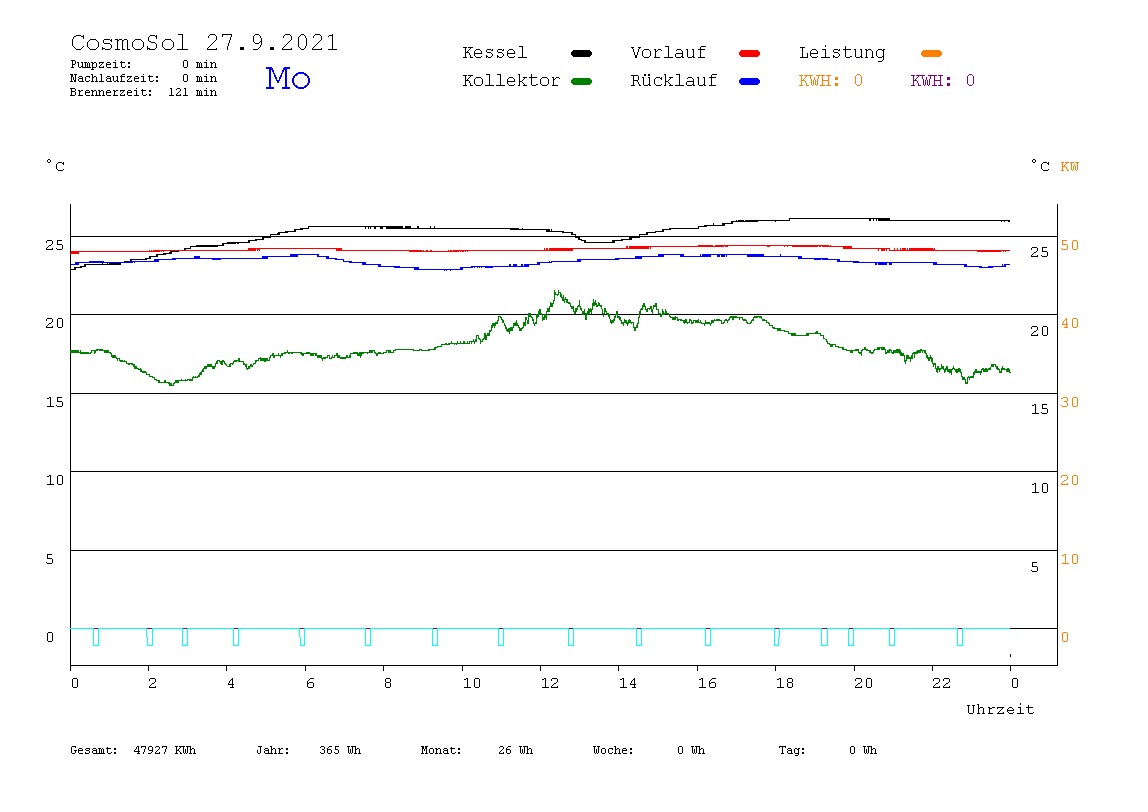Click the purple "KWH: 0" readout
The image size is (1148, 812).
[x=943, y=81]
